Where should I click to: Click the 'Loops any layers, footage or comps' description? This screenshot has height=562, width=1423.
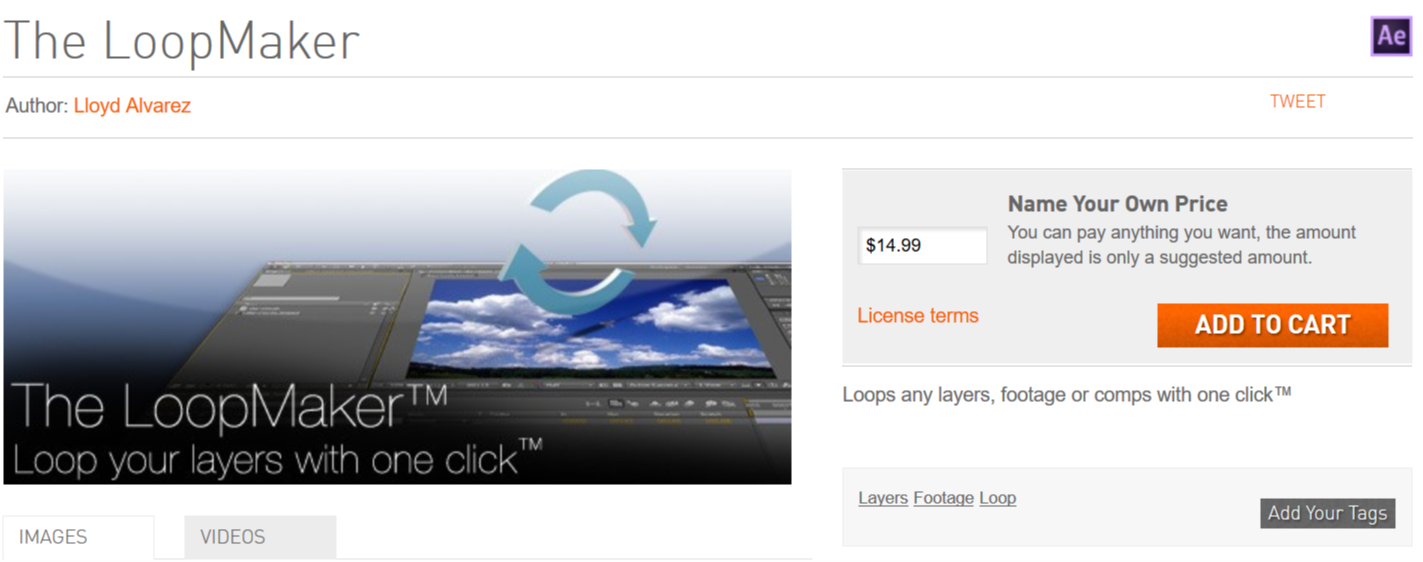(x=1067, y=394)
